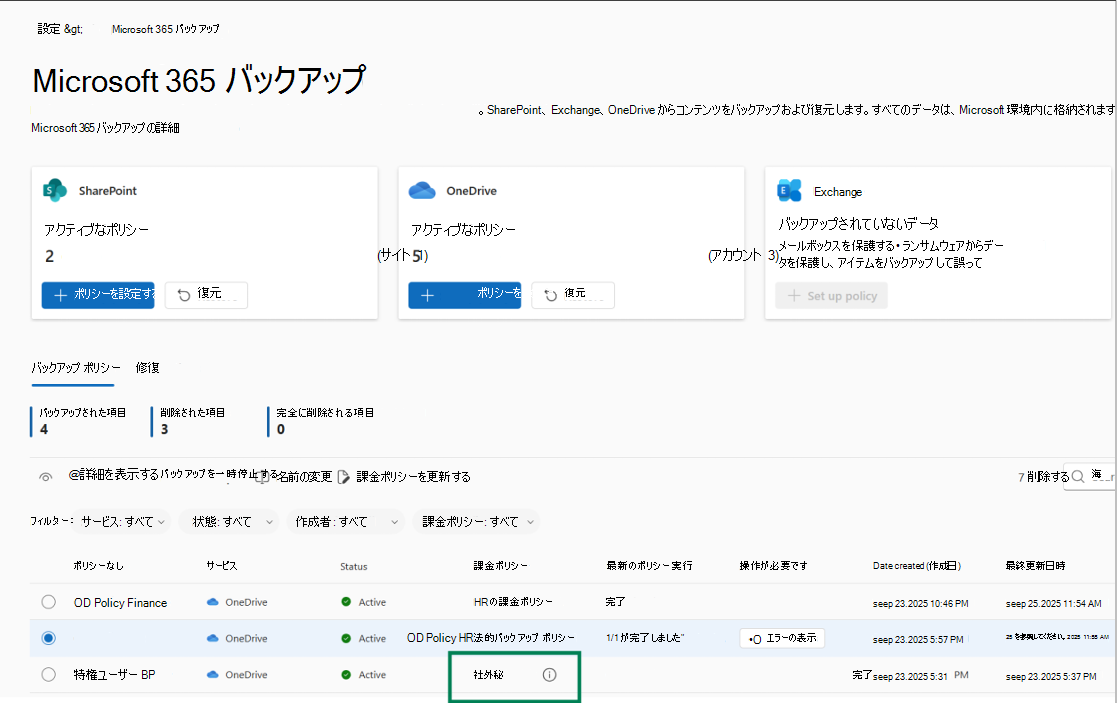Click the HRの課金ポリシー cell
The height and width of the screenshot is (703, 1117).
(513, 602)
